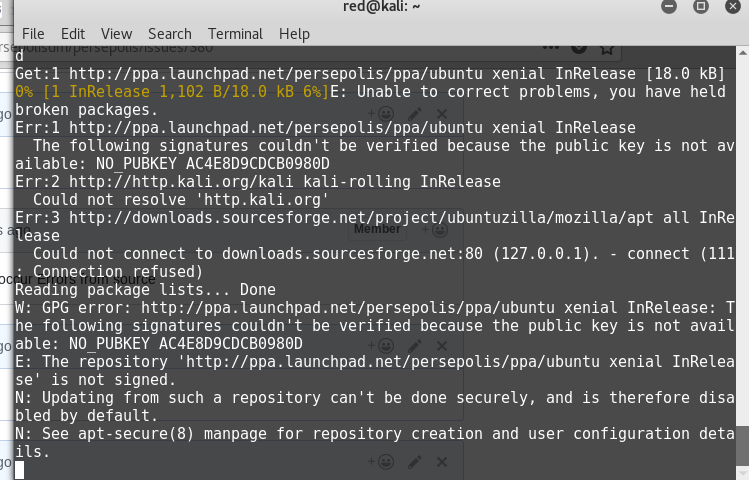Open the Terminal menu
Viewport: 749px width, 480px height.
click(235, 34)
